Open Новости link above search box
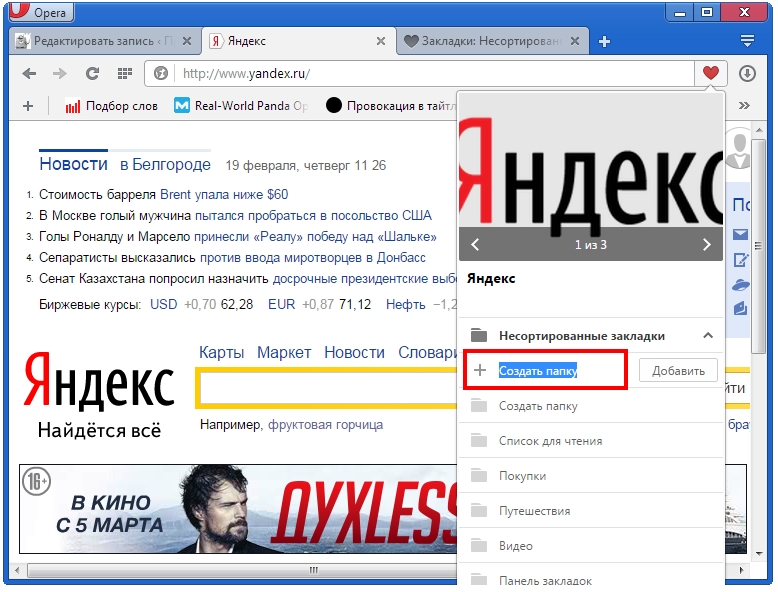The image size is (778, 592). click(354, 352)
